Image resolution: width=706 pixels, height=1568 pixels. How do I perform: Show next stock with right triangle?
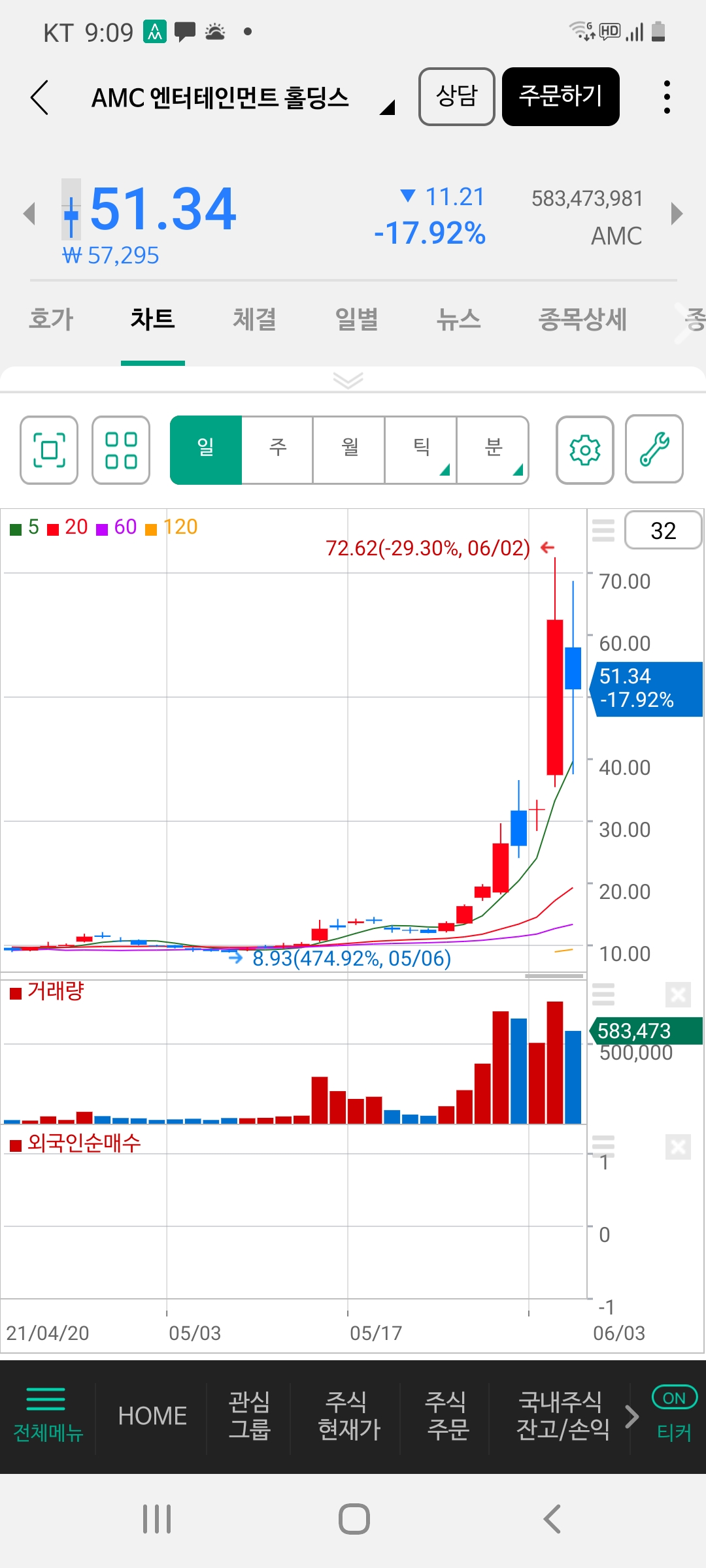tap(677, 213)
